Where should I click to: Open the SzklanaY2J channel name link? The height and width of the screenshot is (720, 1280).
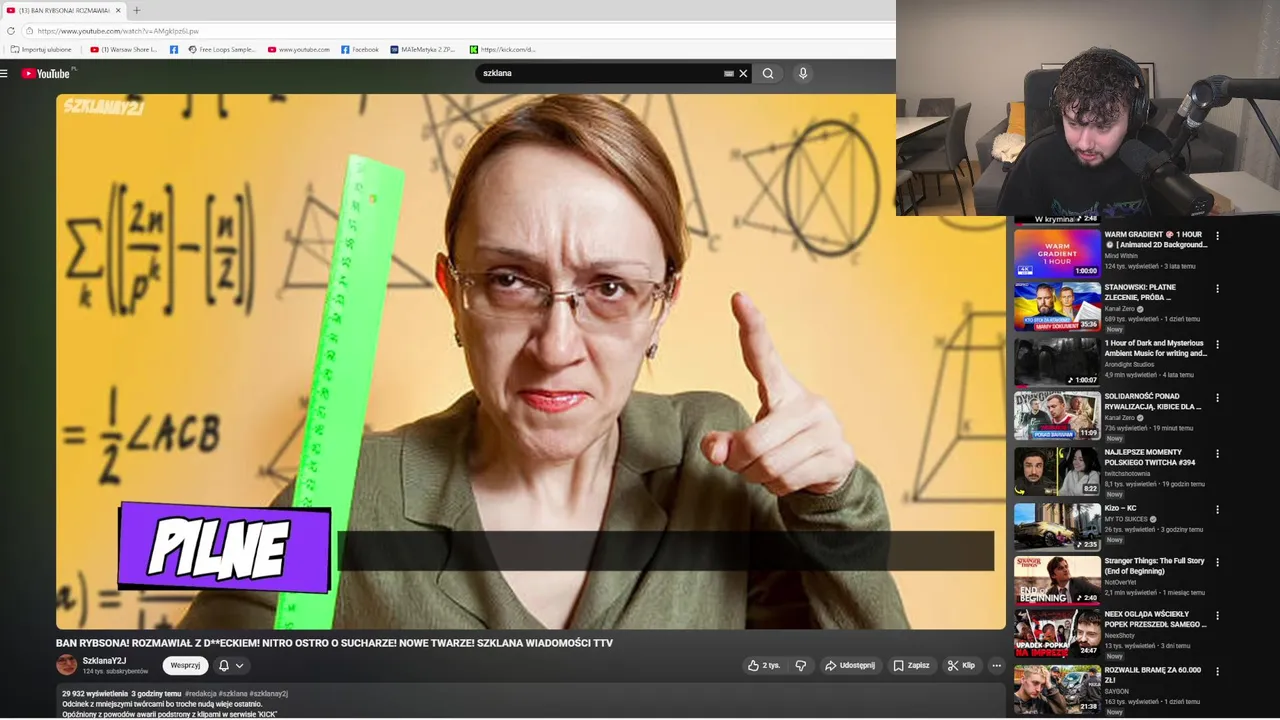pyautogui.click(x=104, y=661)
